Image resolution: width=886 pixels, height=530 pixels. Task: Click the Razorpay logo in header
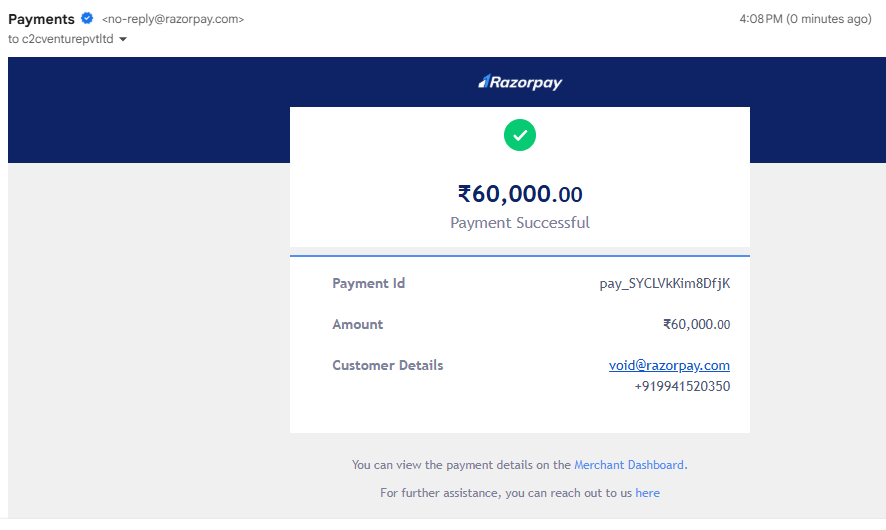520,82
